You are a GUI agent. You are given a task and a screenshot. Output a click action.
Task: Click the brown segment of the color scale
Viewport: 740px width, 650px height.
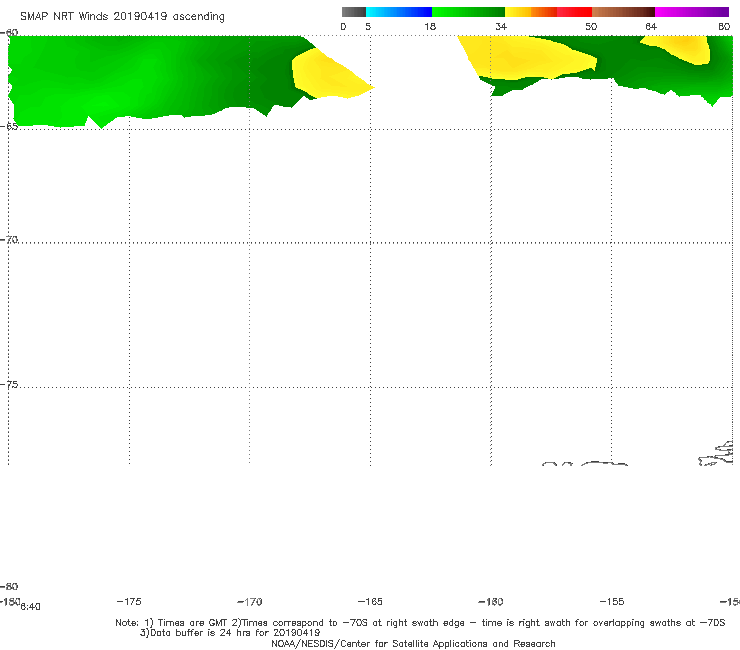[623, 12]
